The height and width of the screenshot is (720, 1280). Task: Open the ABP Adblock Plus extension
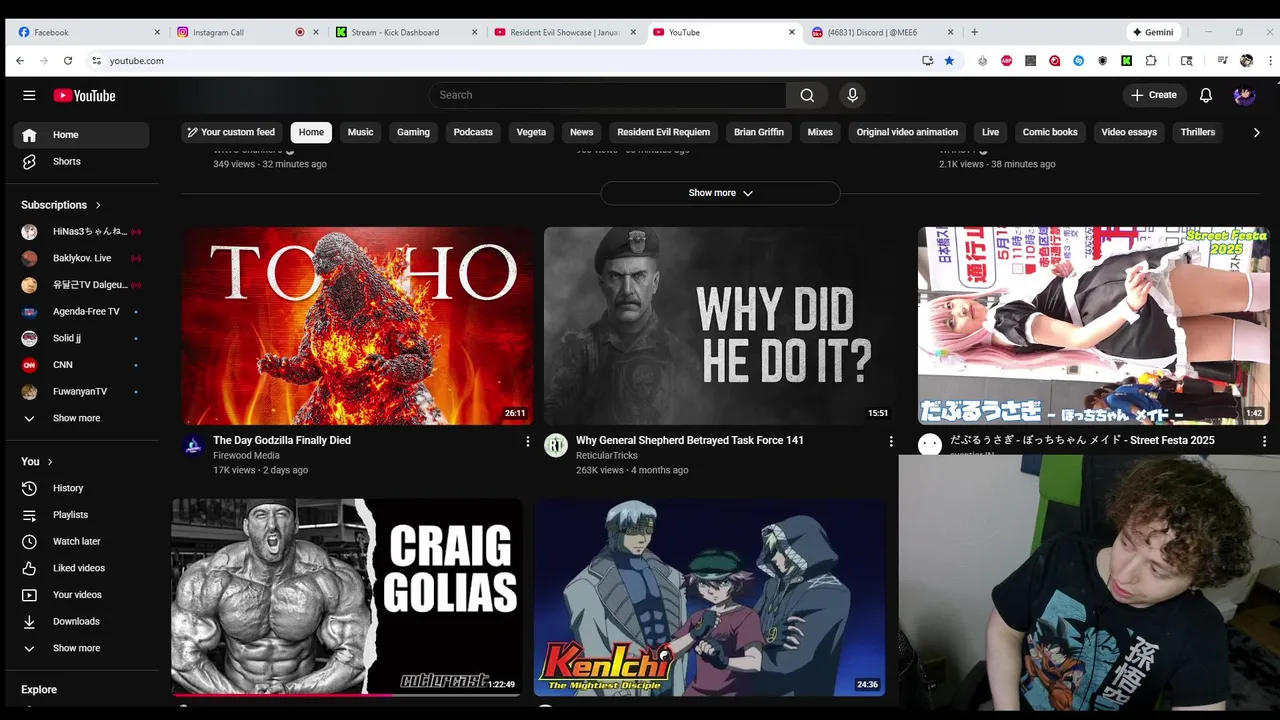[x=1006, y=61]
